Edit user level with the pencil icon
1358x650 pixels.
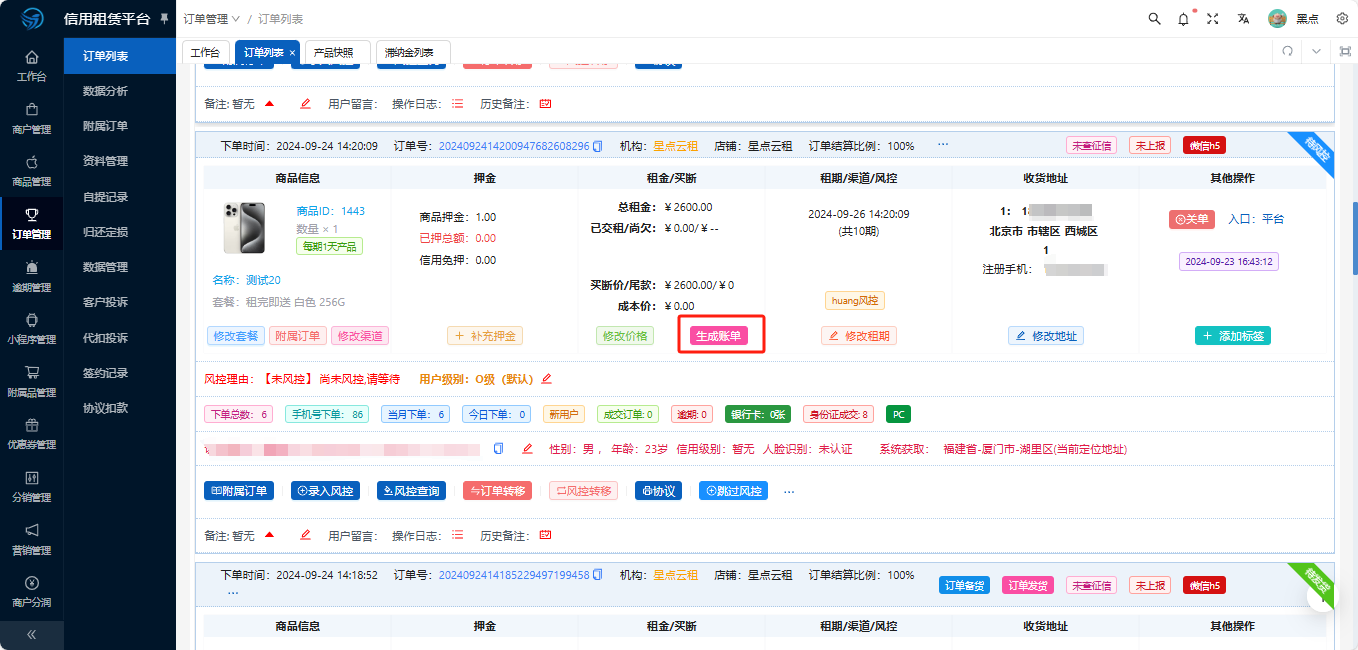point(546,379)
